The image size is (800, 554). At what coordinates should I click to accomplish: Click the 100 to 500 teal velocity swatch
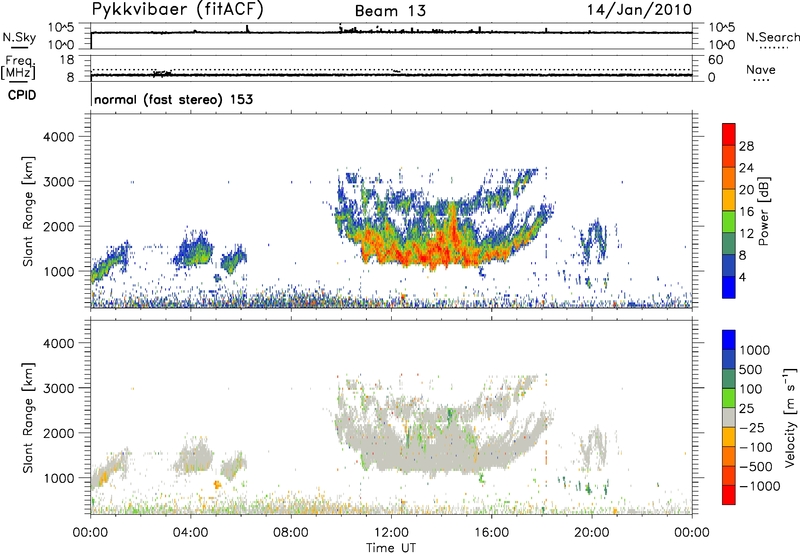point(729,379)
